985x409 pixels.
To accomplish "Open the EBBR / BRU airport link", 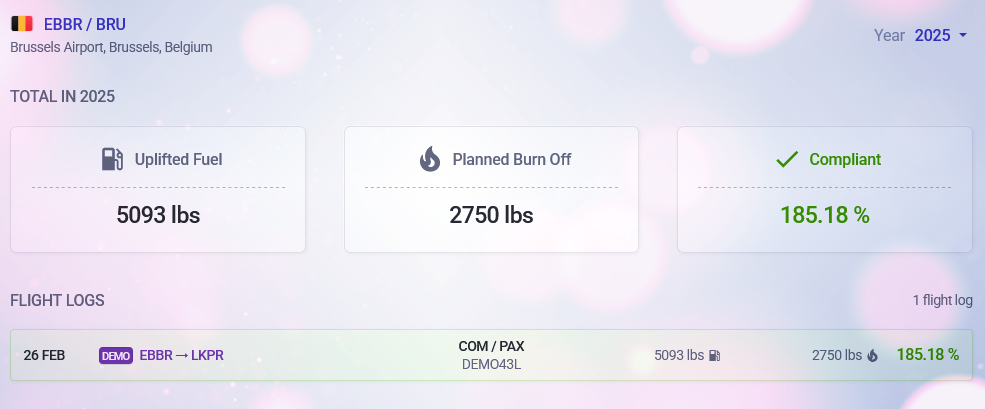I will (85, 24).
